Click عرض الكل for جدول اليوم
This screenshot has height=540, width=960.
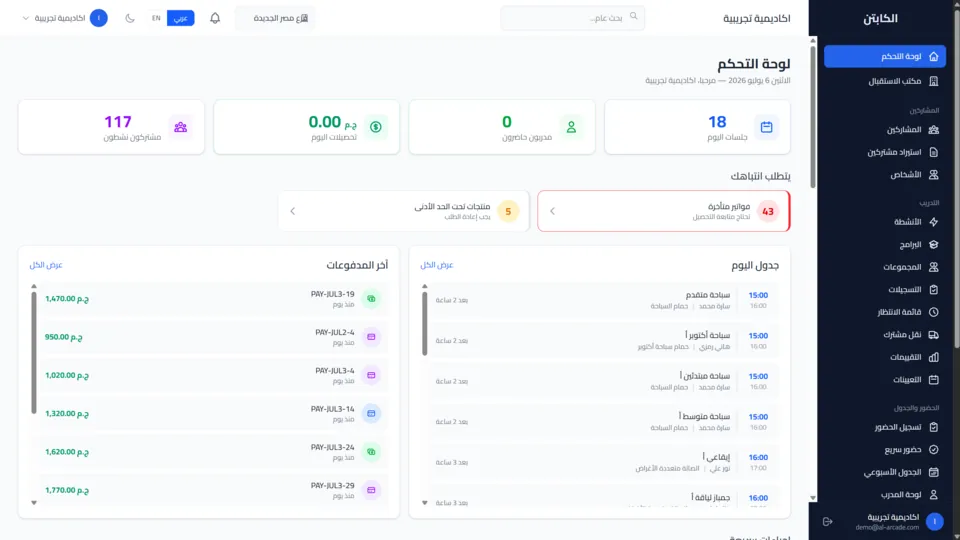click(x=437, y=265)
